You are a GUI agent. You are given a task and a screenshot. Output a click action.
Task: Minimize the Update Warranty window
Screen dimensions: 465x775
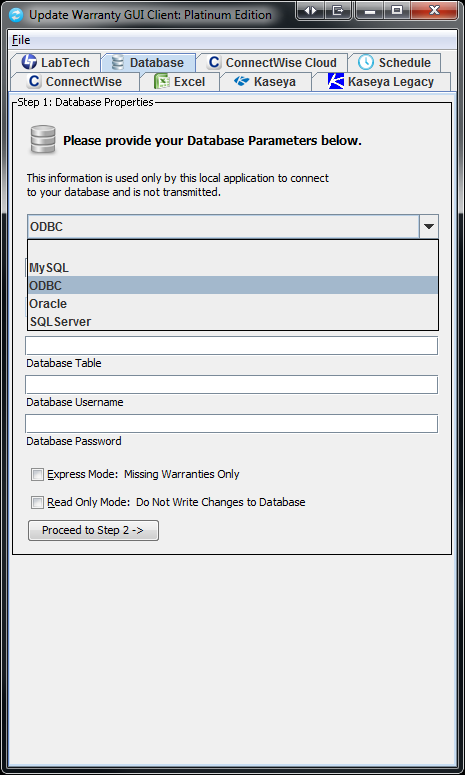tap(371, 10)
